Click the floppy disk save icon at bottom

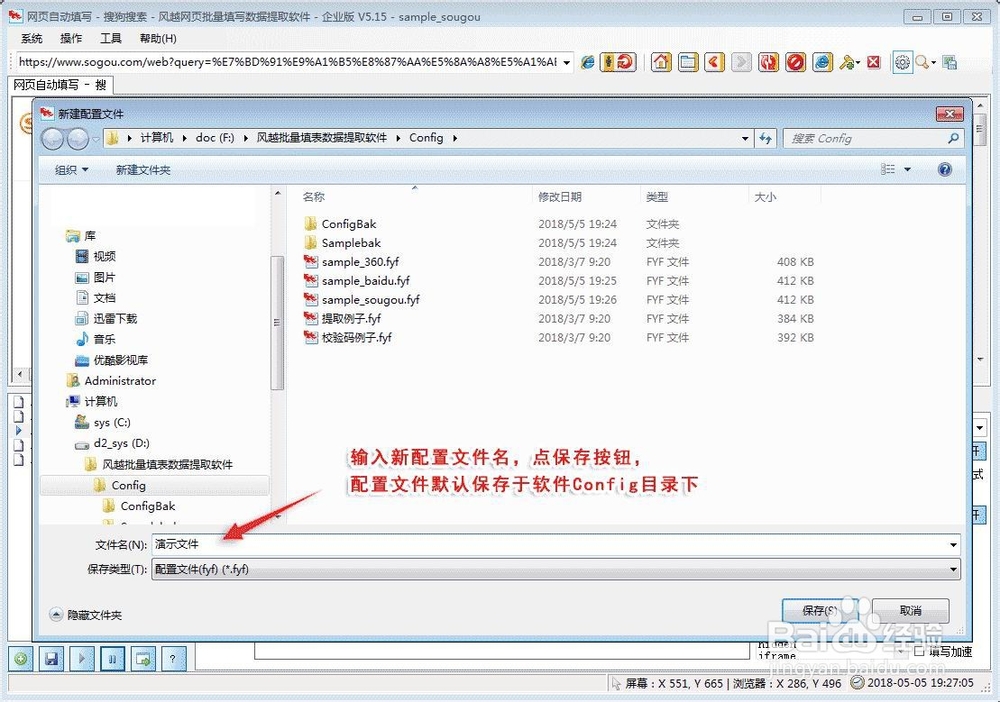(51, 659)
